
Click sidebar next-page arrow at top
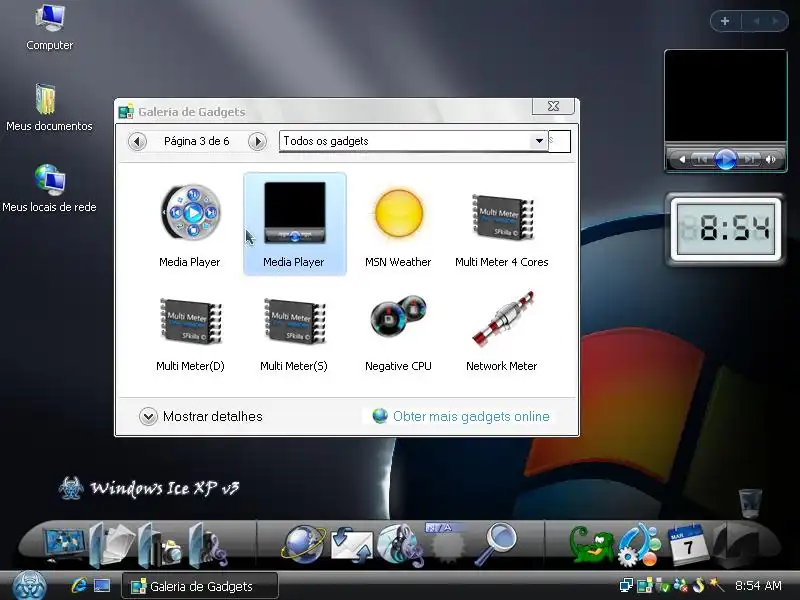776,21
